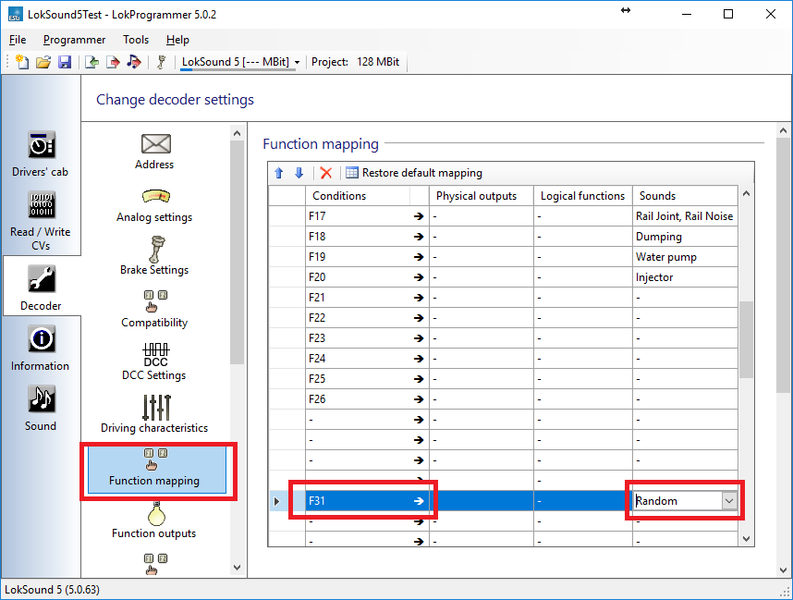Move mapping row up with blue arrow

coord(279,173)
